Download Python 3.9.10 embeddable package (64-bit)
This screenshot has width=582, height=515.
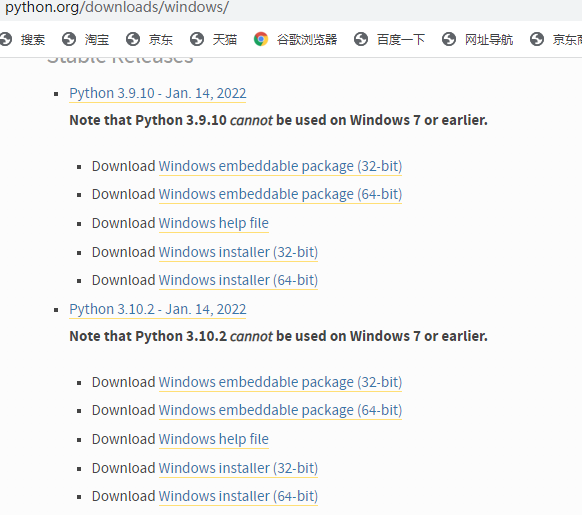click(x=280, y=195)
